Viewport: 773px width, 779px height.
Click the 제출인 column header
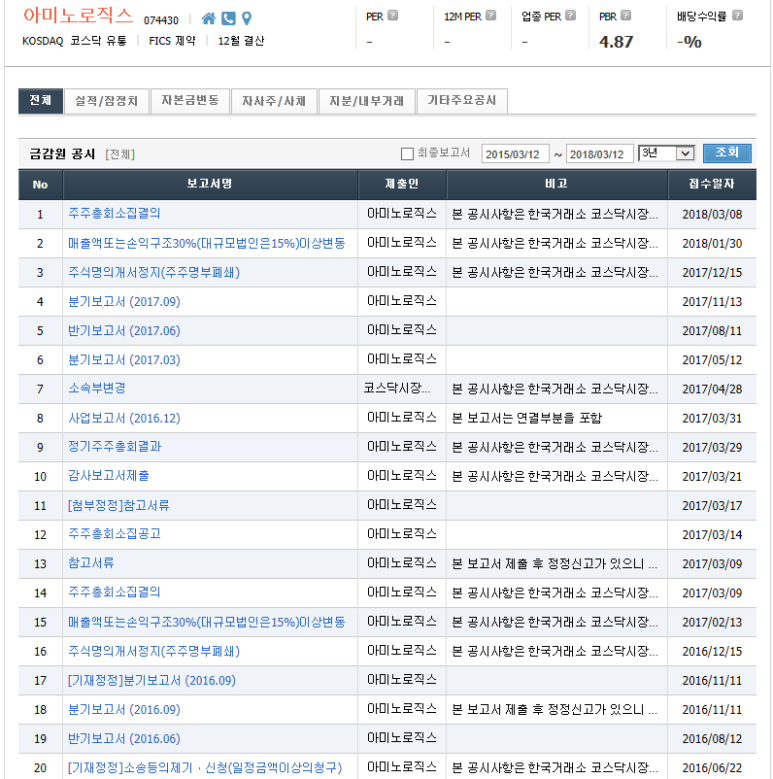click(x=402, y=184)
